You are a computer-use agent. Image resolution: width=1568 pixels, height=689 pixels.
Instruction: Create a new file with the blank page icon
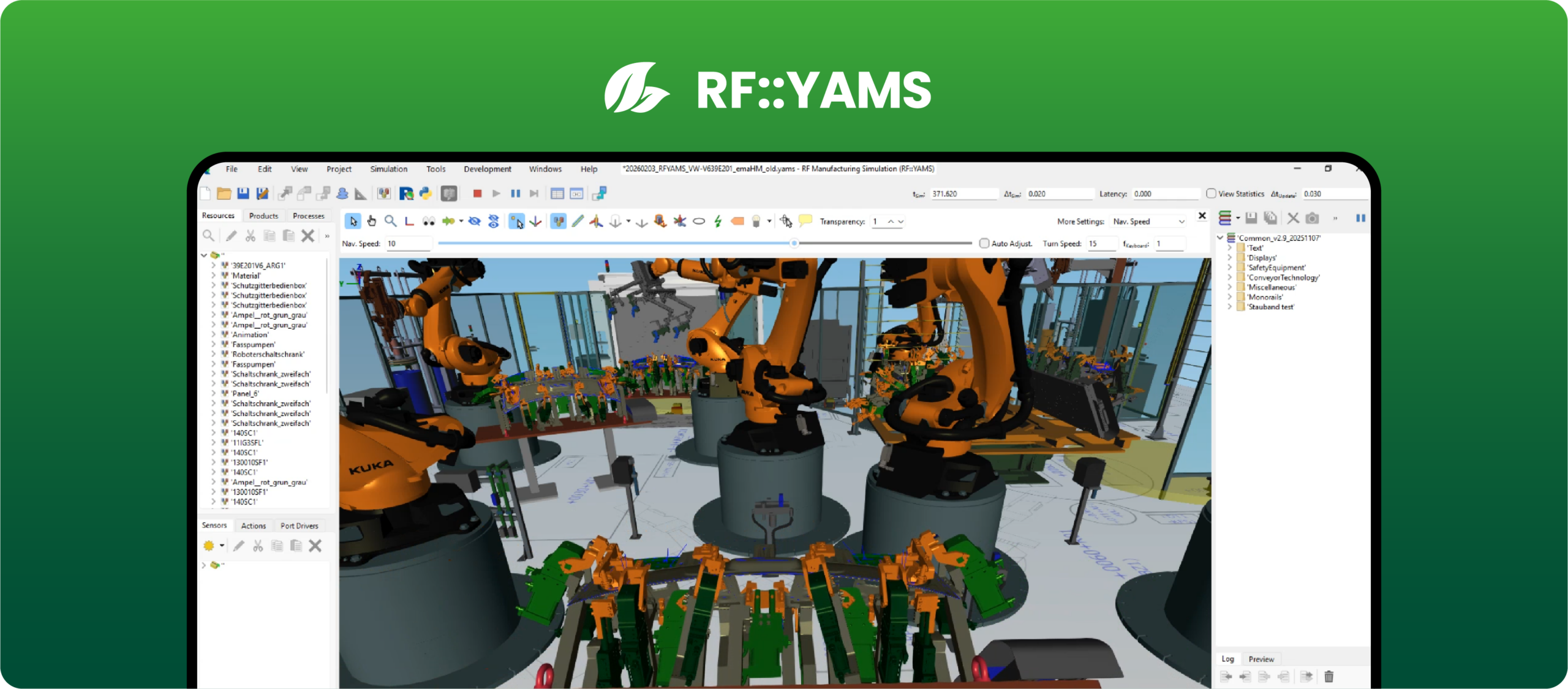(206, 194)
